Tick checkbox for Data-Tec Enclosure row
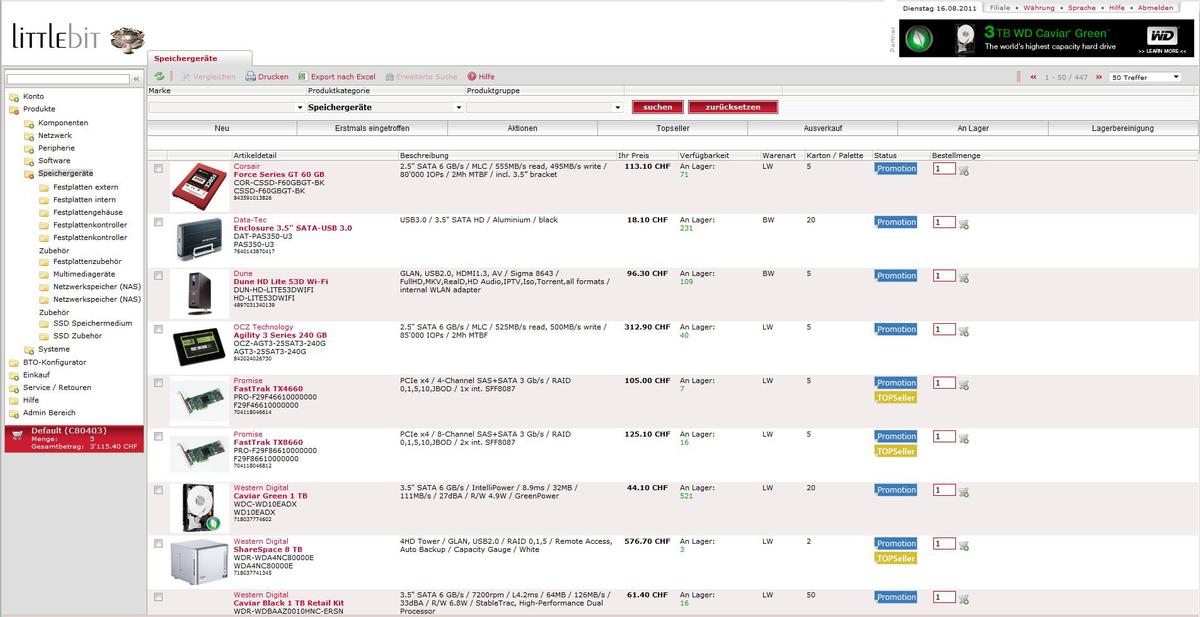The width and height of the screenshot is (1200, 617). tap(158, 222)
